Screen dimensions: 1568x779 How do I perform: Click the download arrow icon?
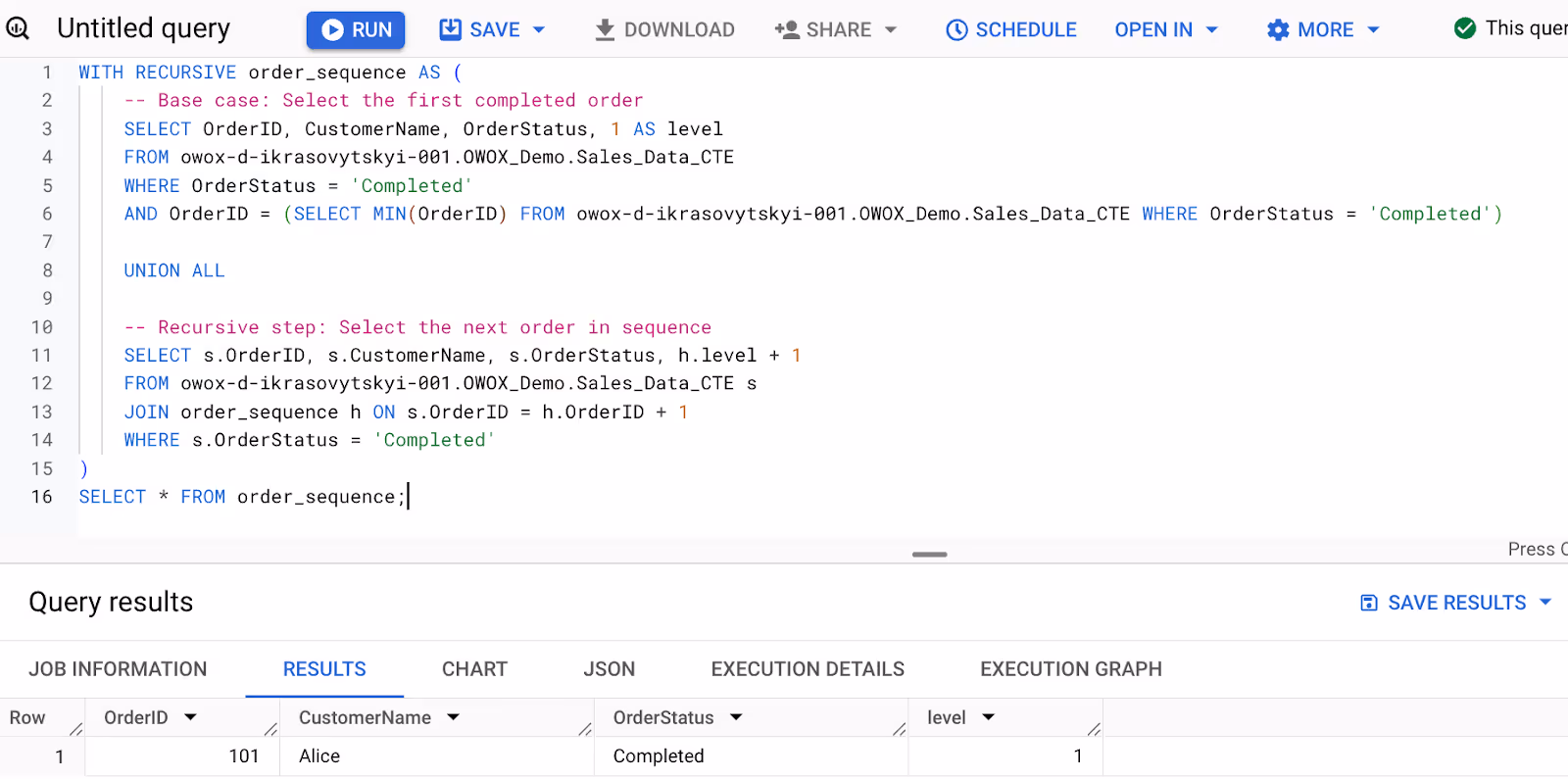point(605,29)
